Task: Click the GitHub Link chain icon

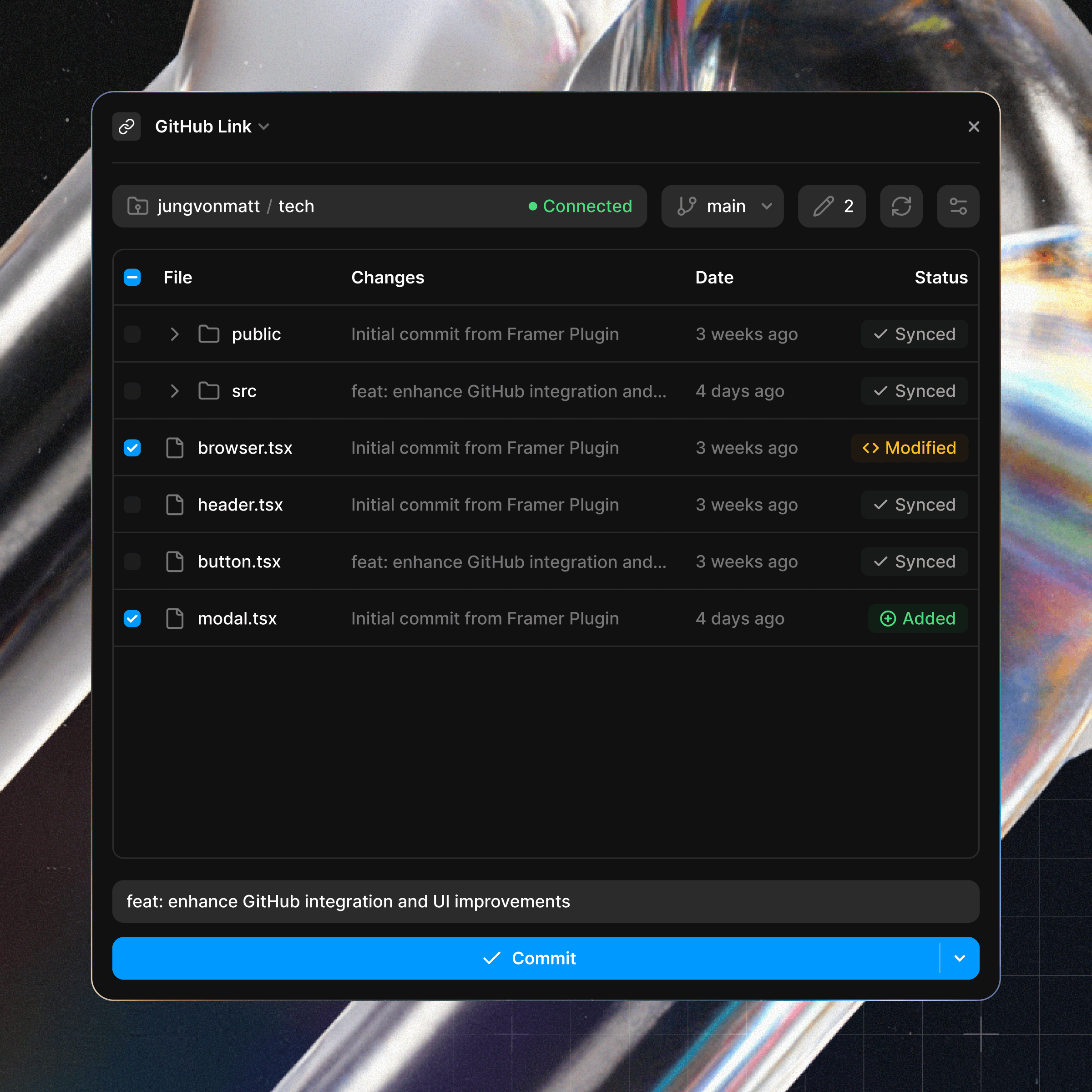Action: [x=126, y=126]
